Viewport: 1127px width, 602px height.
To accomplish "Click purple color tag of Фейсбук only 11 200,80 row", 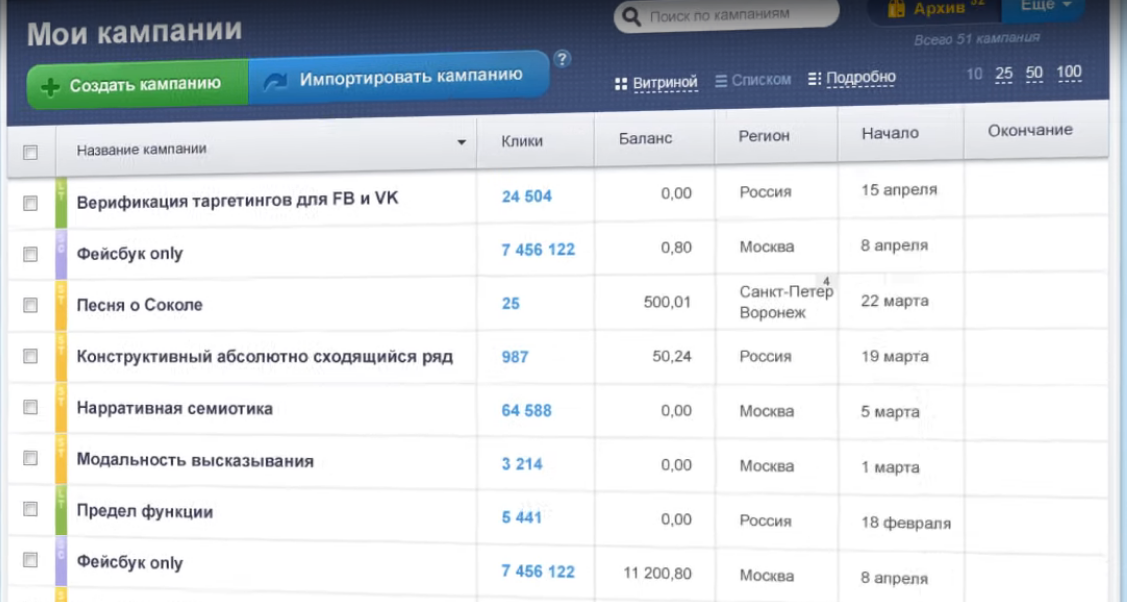I will (61, 560).
